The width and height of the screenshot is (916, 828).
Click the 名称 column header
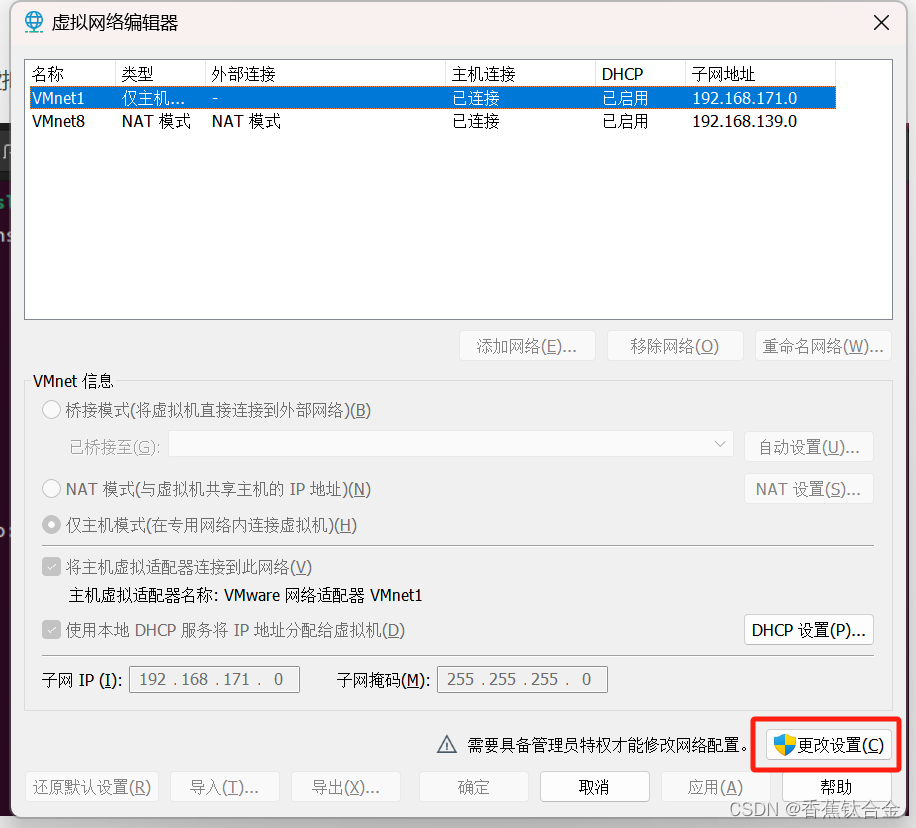pos(70,74)
